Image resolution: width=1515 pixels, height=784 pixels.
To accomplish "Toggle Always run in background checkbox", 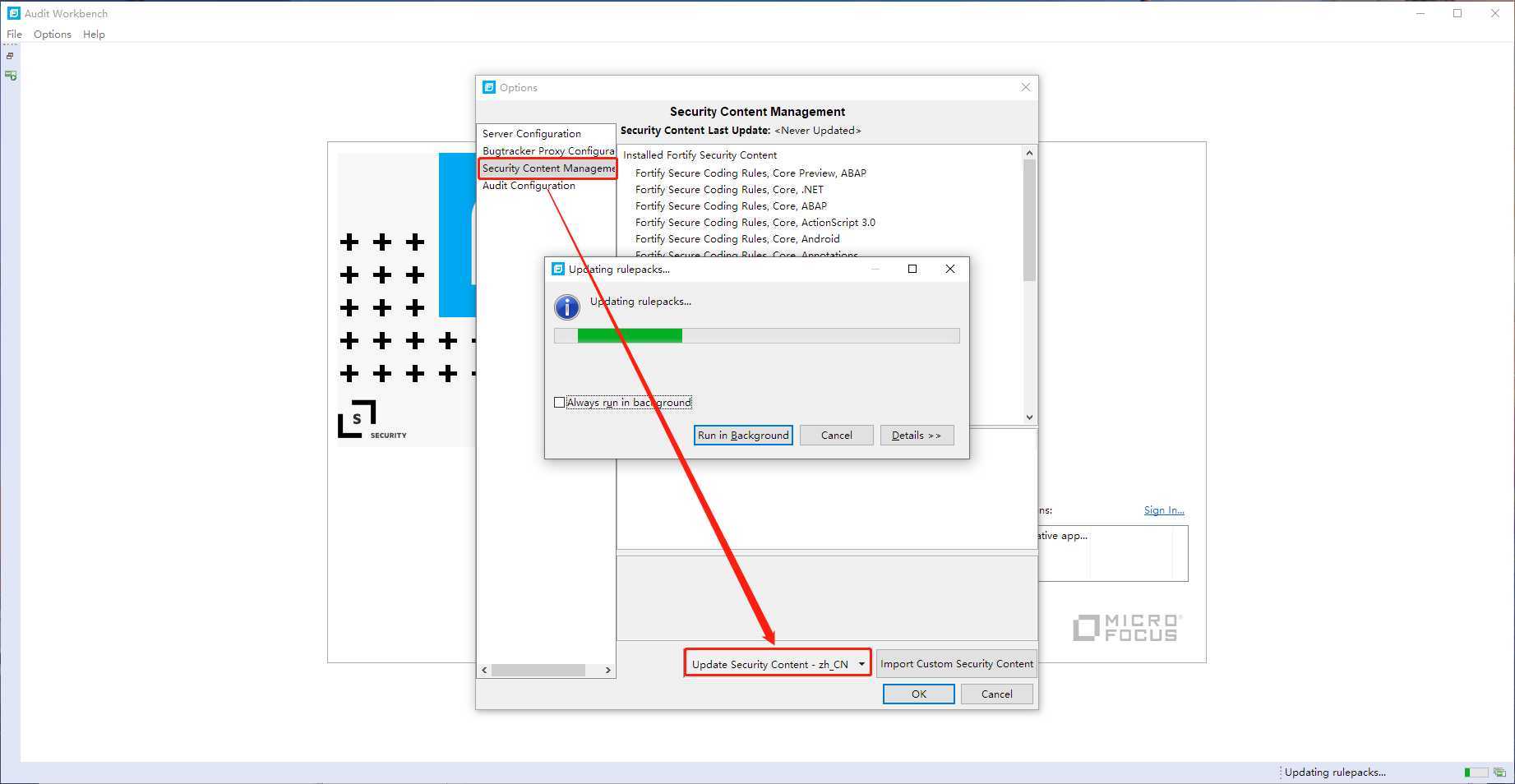I will (560, 402).
